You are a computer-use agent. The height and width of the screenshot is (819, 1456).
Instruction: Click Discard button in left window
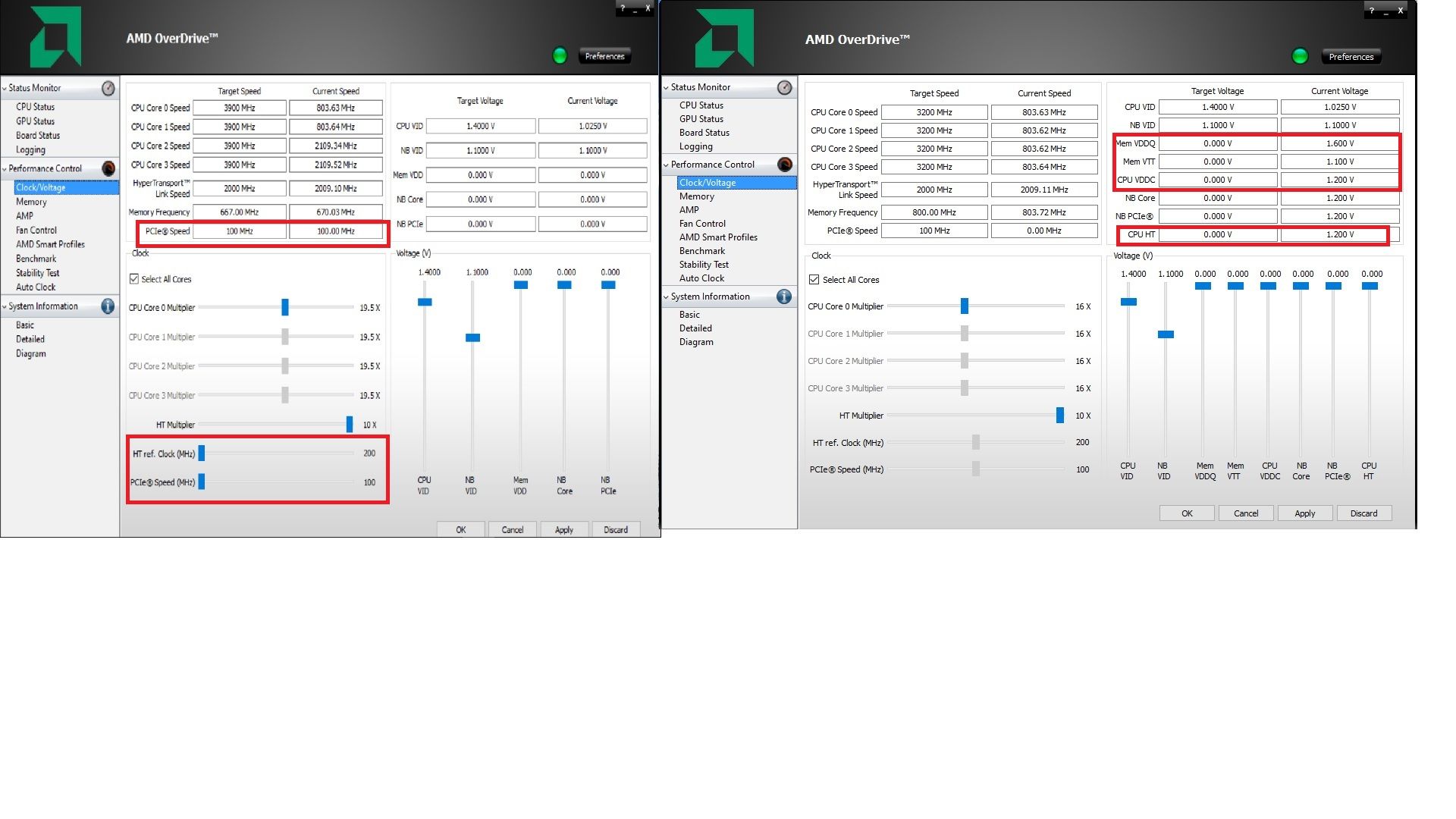(x=616, y=529)
